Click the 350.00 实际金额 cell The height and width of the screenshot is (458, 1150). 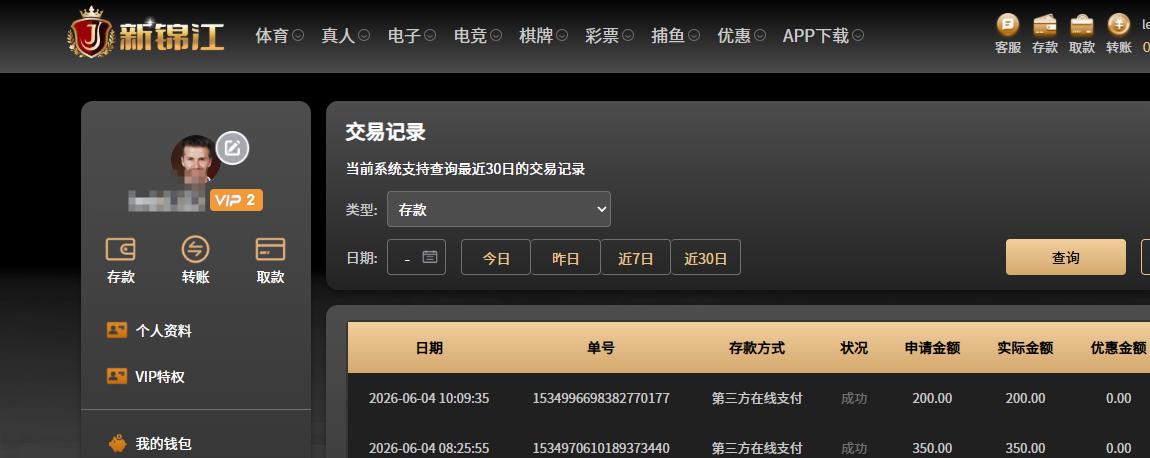(1025, 448)
